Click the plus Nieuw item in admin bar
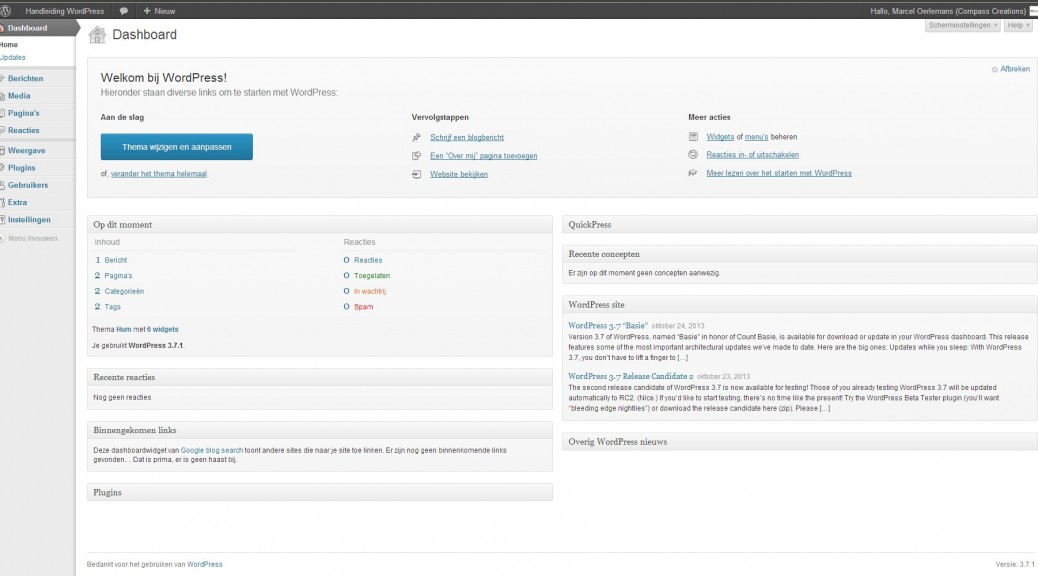The width and height of the screenshot is (1038, 576). click(x=160, y=11)
